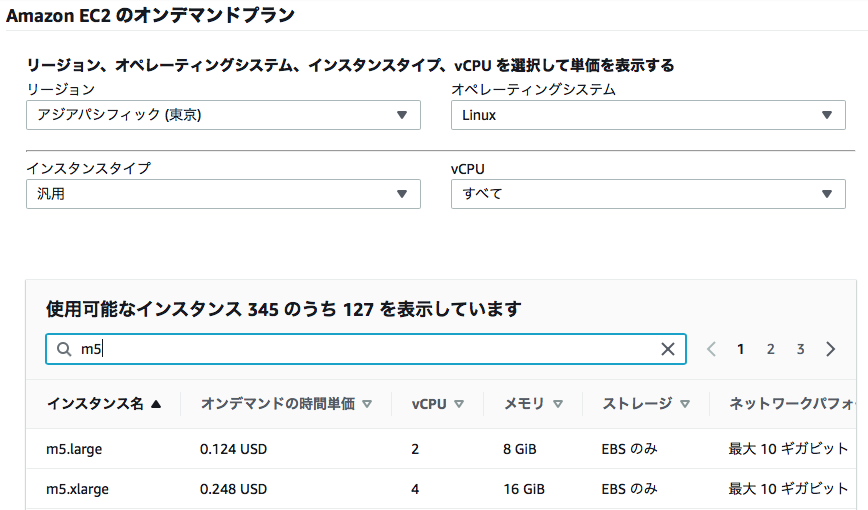Click vCPU value 4 for m5.xlarge
Screen dimensions: 868x510
click(415, 490)
